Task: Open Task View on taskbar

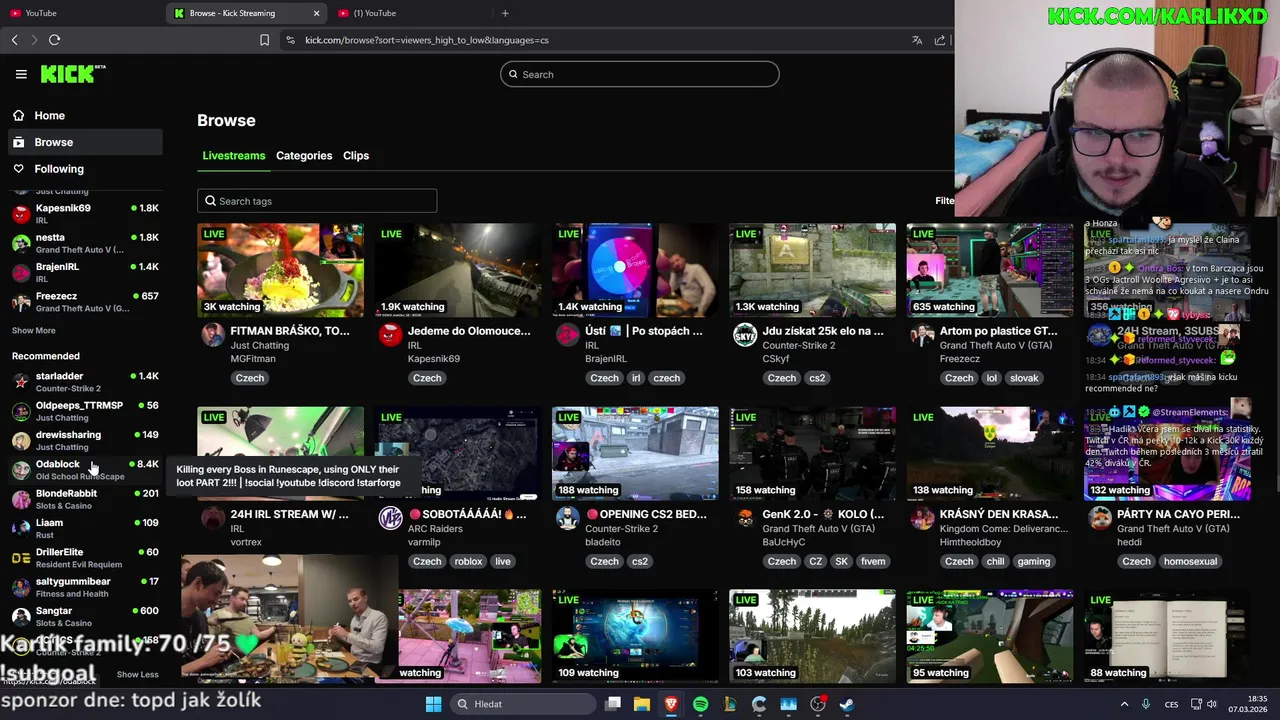Action: [613, 704]
